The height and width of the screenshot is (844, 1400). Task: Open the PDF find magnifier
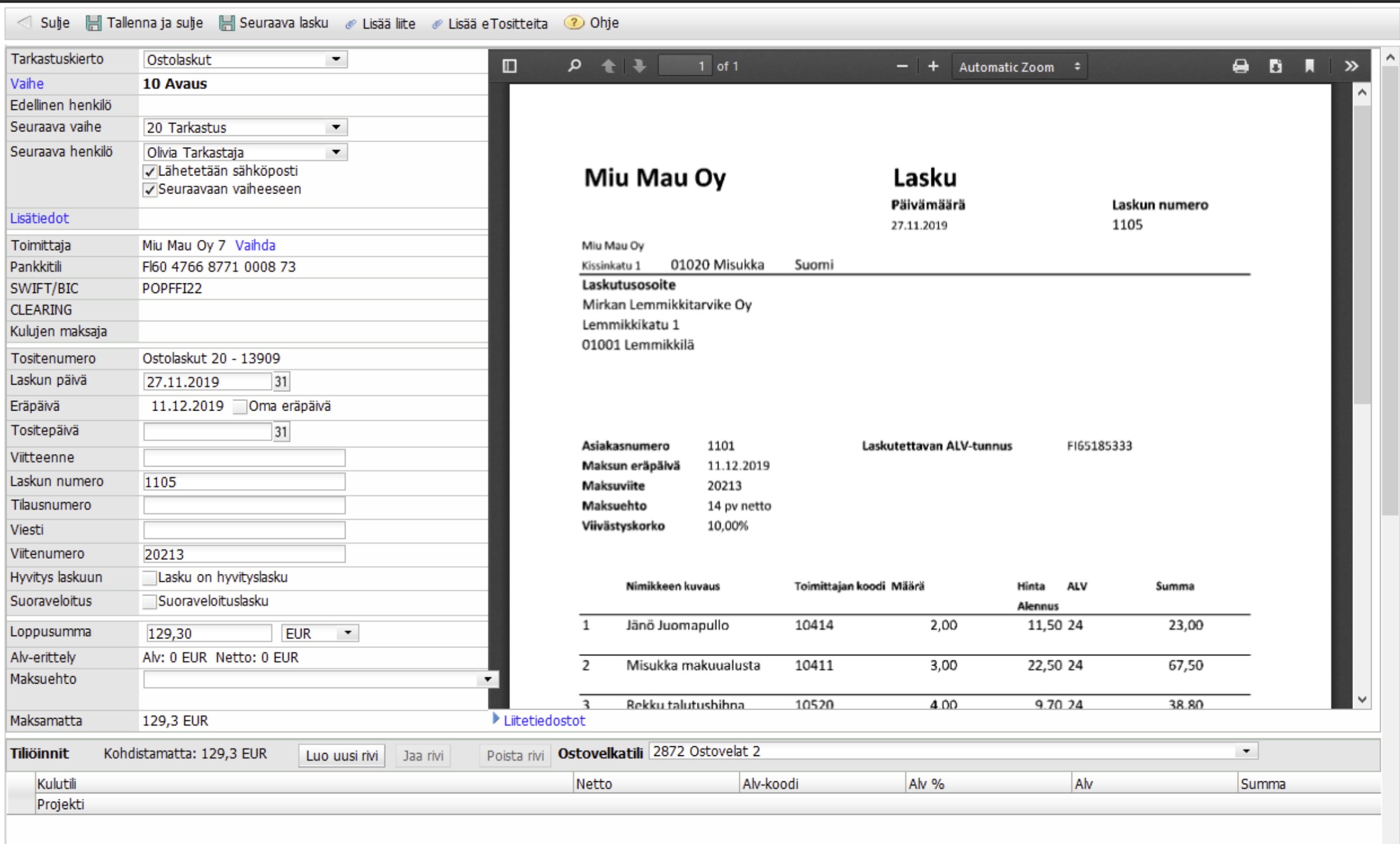pyautogui.click(x=574, y=66)
